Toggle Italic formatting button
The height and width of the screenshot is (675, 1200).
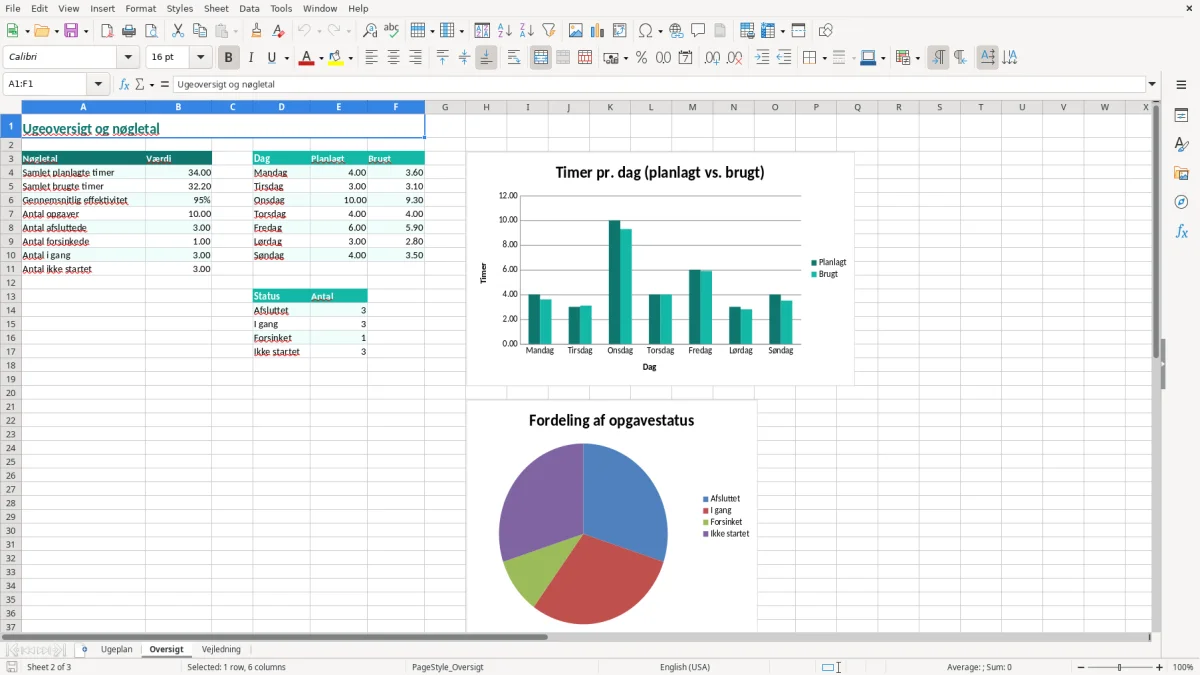(251, 58)
